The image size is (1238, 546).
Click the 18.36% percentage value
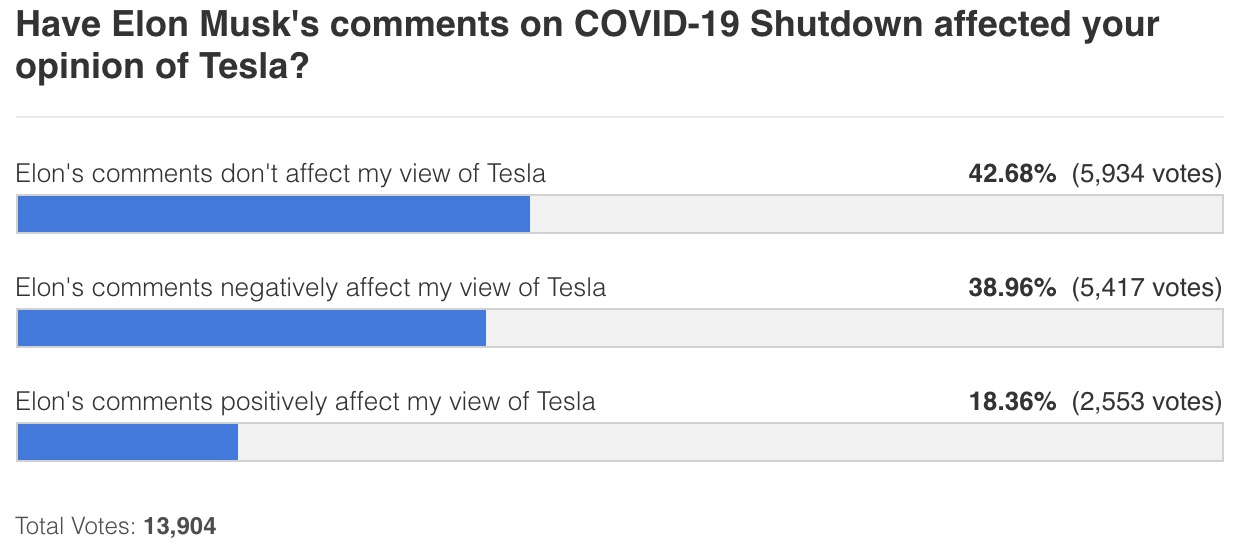(1011, 402)
